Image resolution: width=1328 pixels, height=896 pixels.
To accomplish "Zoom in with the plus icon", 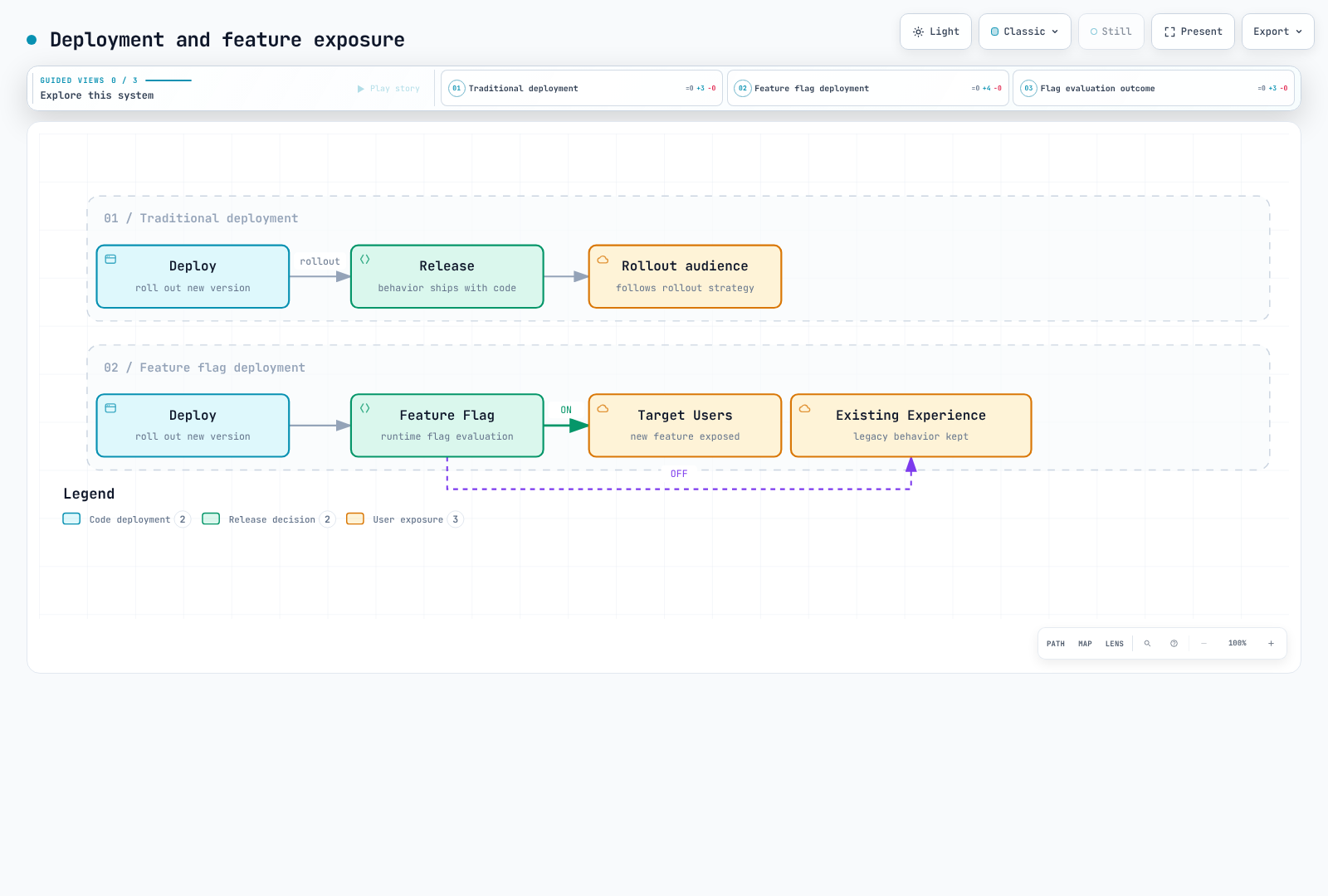I will pos(1271,644).
